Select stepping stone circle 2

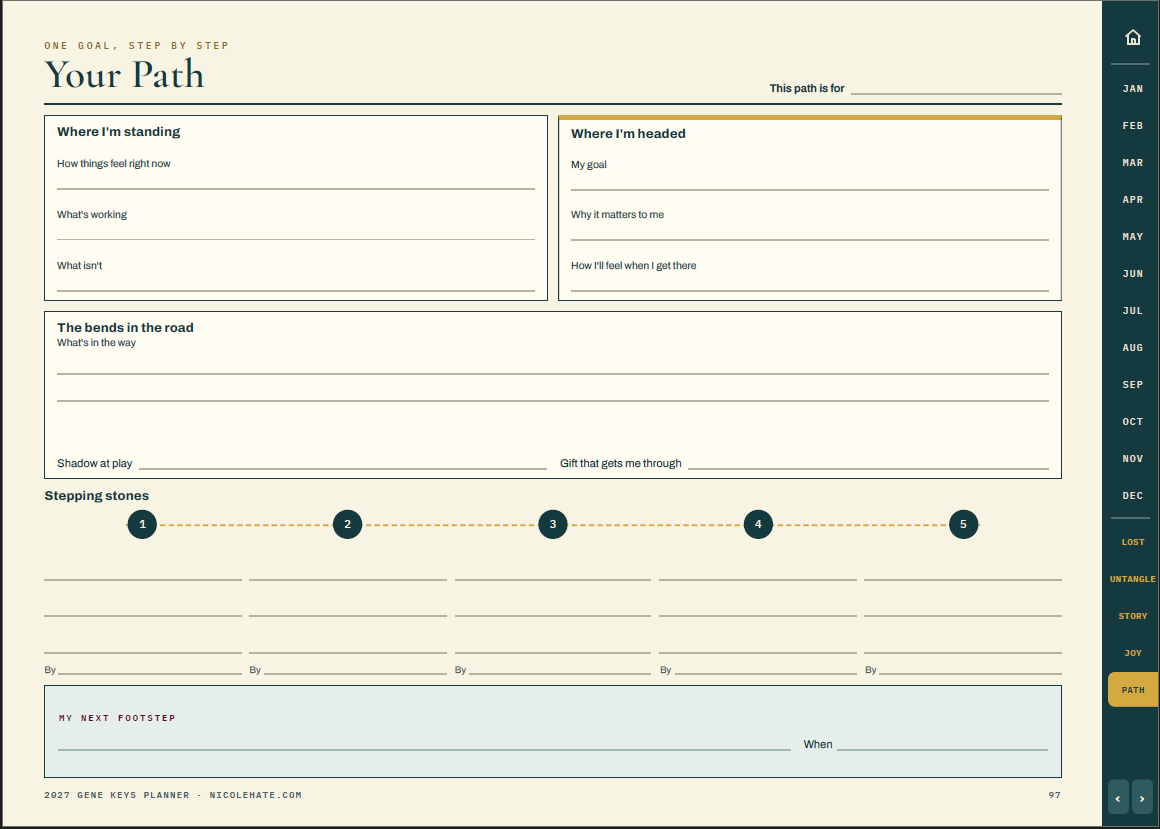click(348, 524)
